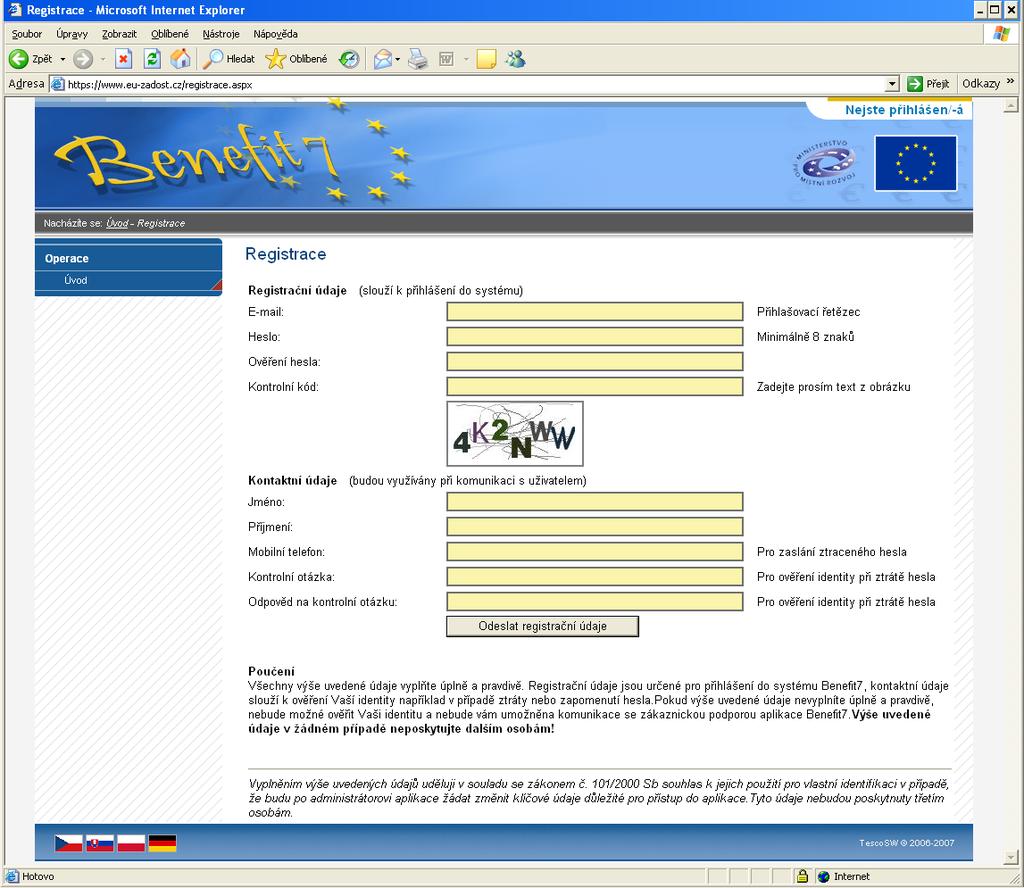This screenshot has width=1024, height=888.
Task: Open the Nápověda menu
Action: (x=276, y=34)
